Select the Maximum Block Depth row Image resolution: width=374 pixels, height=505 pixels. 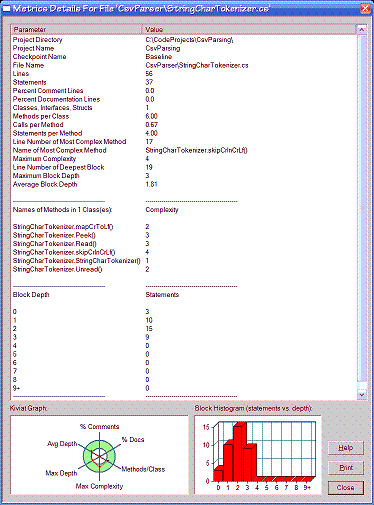point(184,176)
